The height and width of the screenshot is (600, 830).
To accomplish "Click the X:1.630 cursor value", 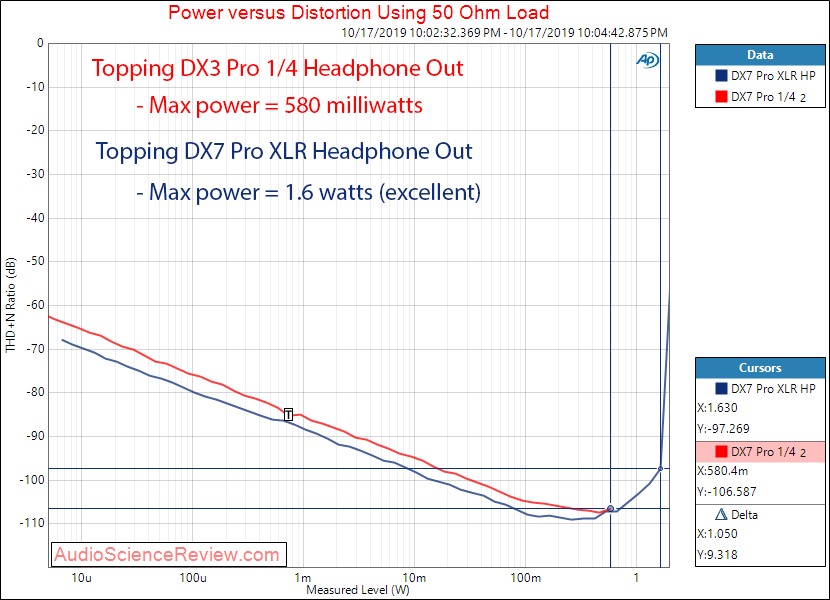I will [x=717, y=408].
